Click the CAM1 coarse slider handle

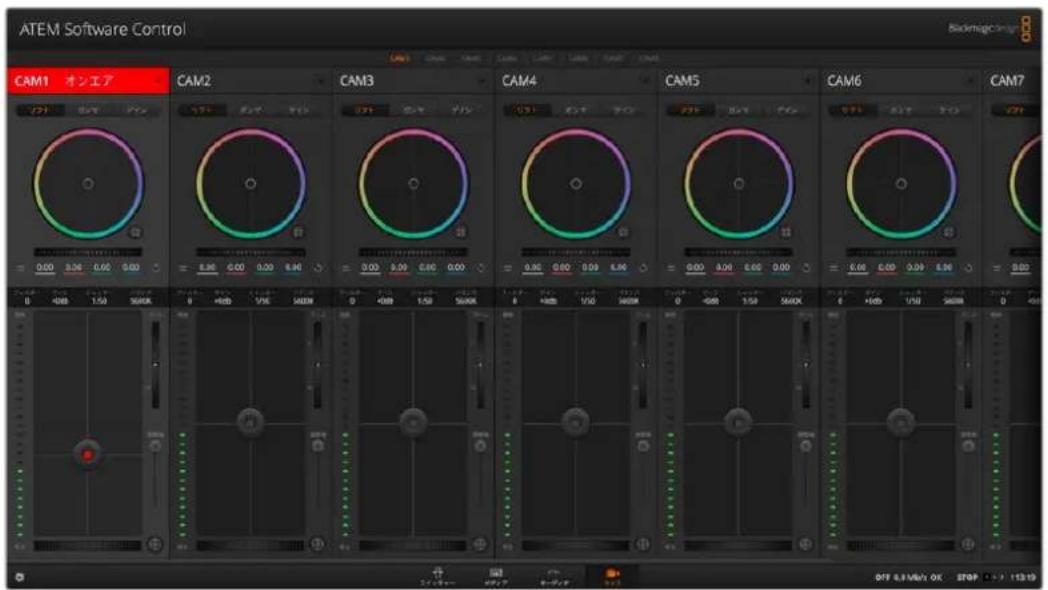pyautogui.click(x=155, y=365)
